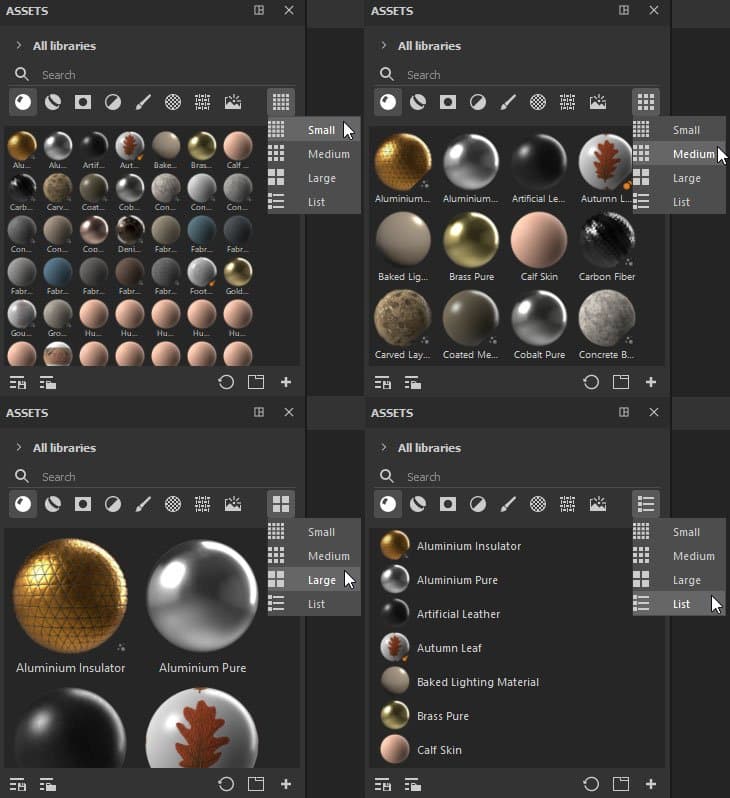The width and height of the screenshot is (730, 798).
Task: Select Materials filter in top-left Assets panel
Action: click(23, 102)
